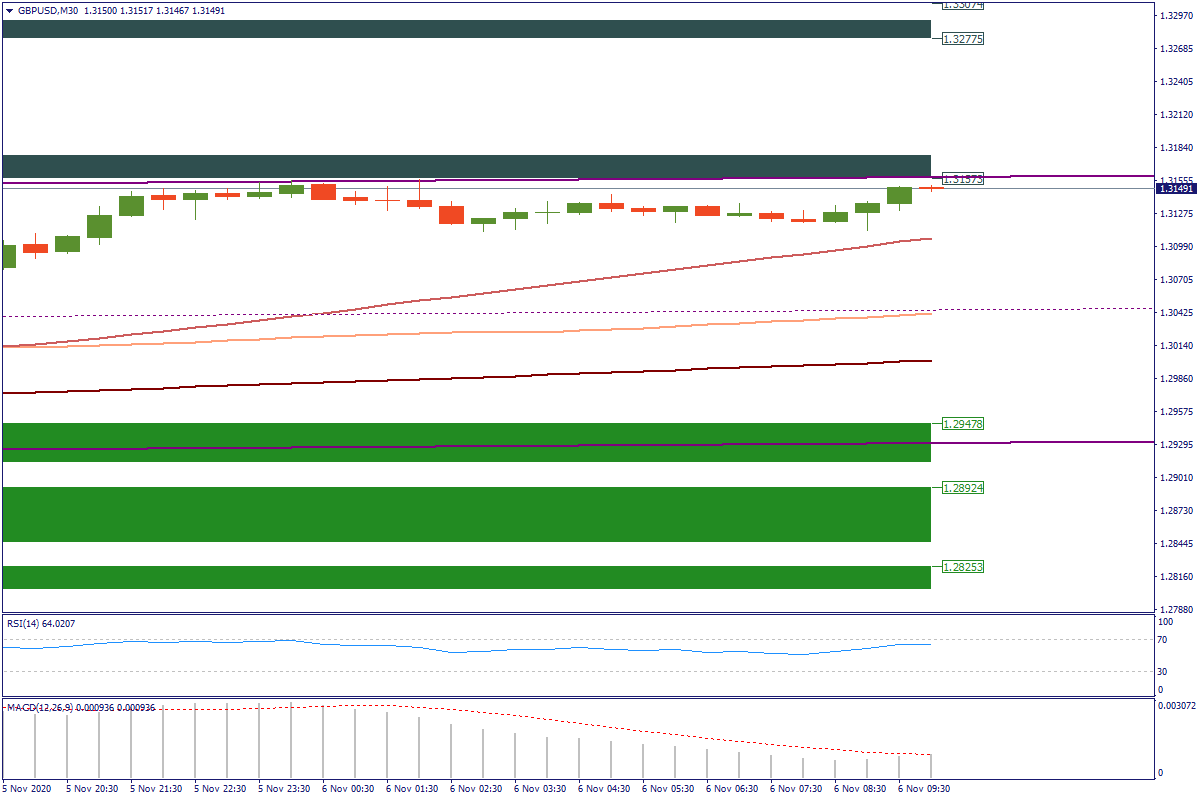This screenshot has height=800, width=1200.
Task: Click the 1.31573 resistance level label
Action: (963, 179)
